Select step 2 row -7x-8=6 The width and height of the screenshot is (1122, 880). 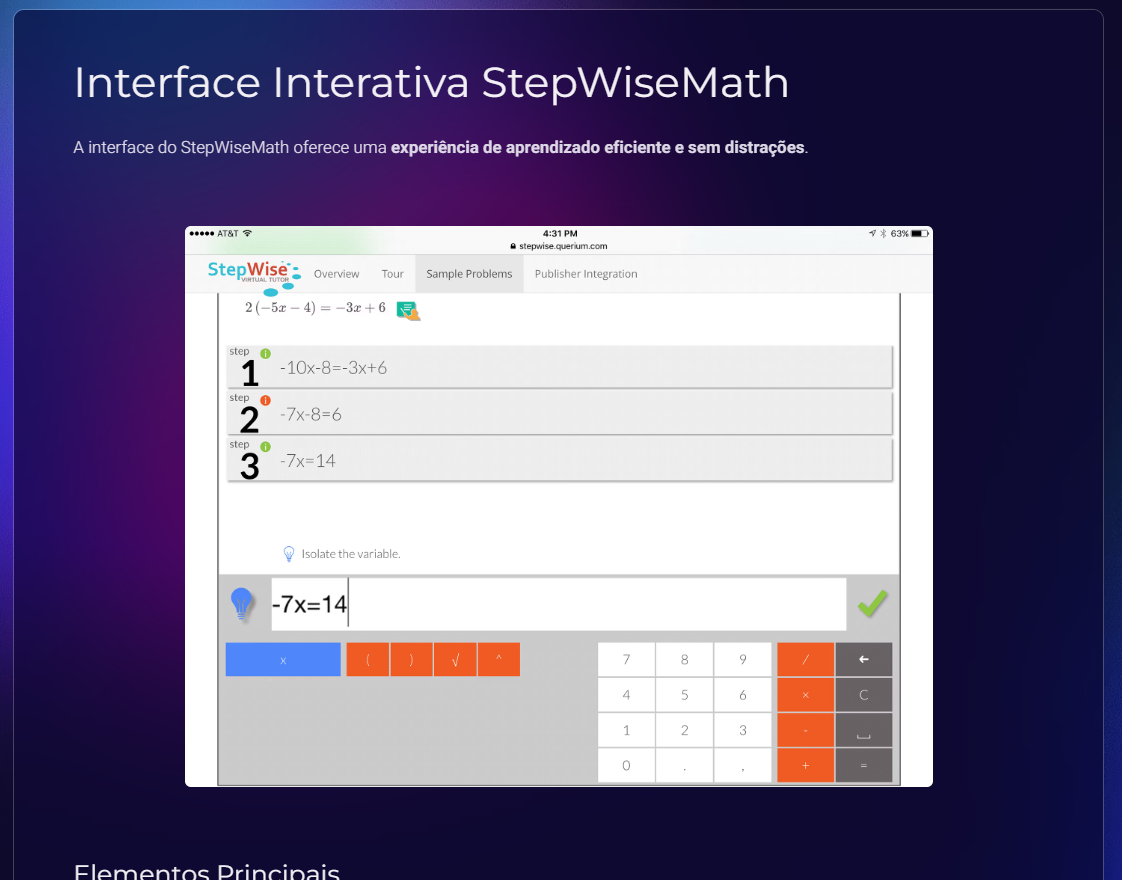560,414
